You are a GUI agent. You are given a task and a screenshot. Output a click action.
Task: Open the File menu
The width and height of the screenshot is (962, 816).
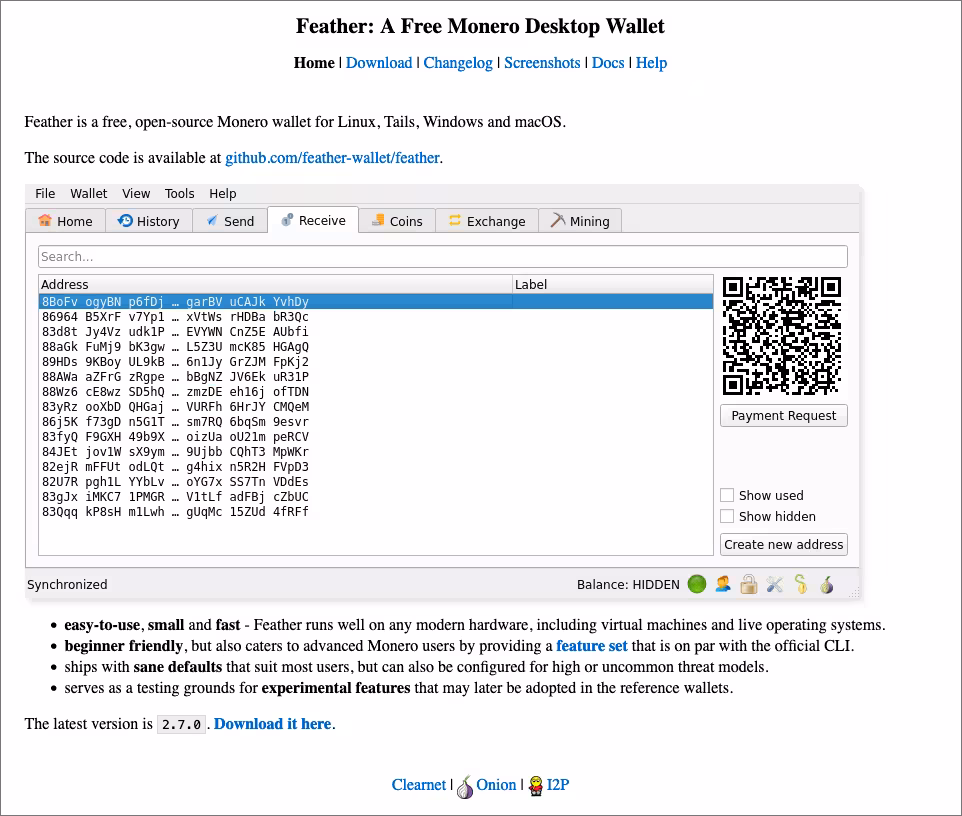(x=45, y=193)
